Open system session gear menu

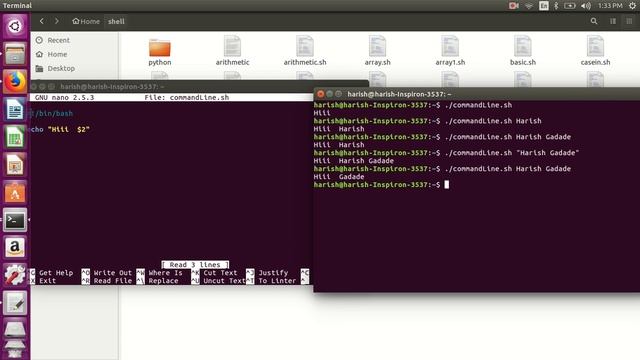(632, 5)
